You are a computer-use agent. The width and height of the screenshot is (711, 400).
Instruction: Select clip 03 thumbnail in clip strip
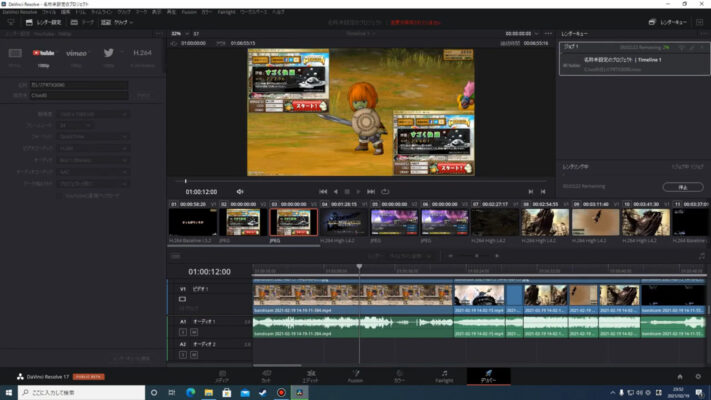294,222
